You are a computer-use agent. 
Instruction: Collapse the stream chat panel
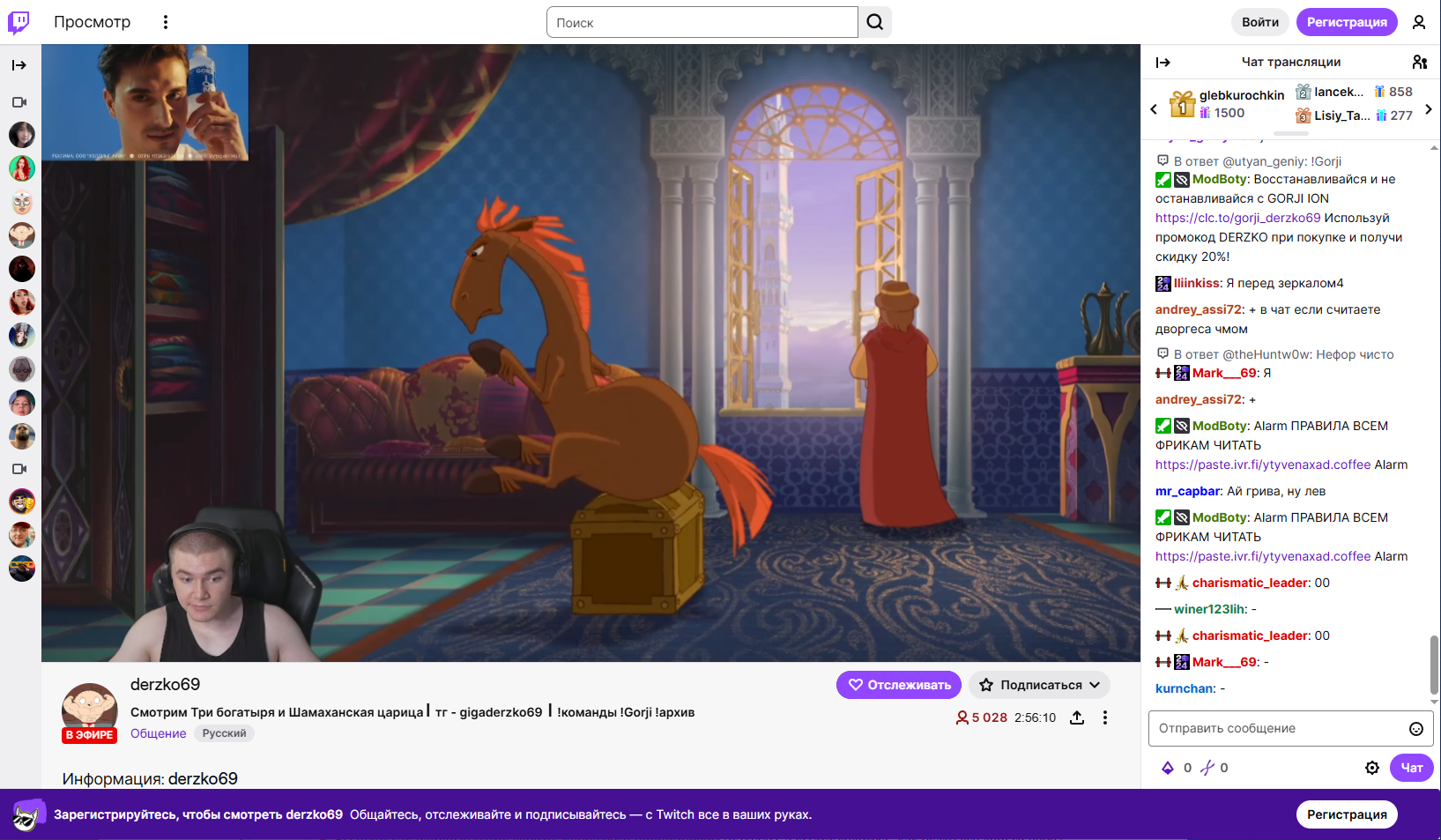point(1163,63)
